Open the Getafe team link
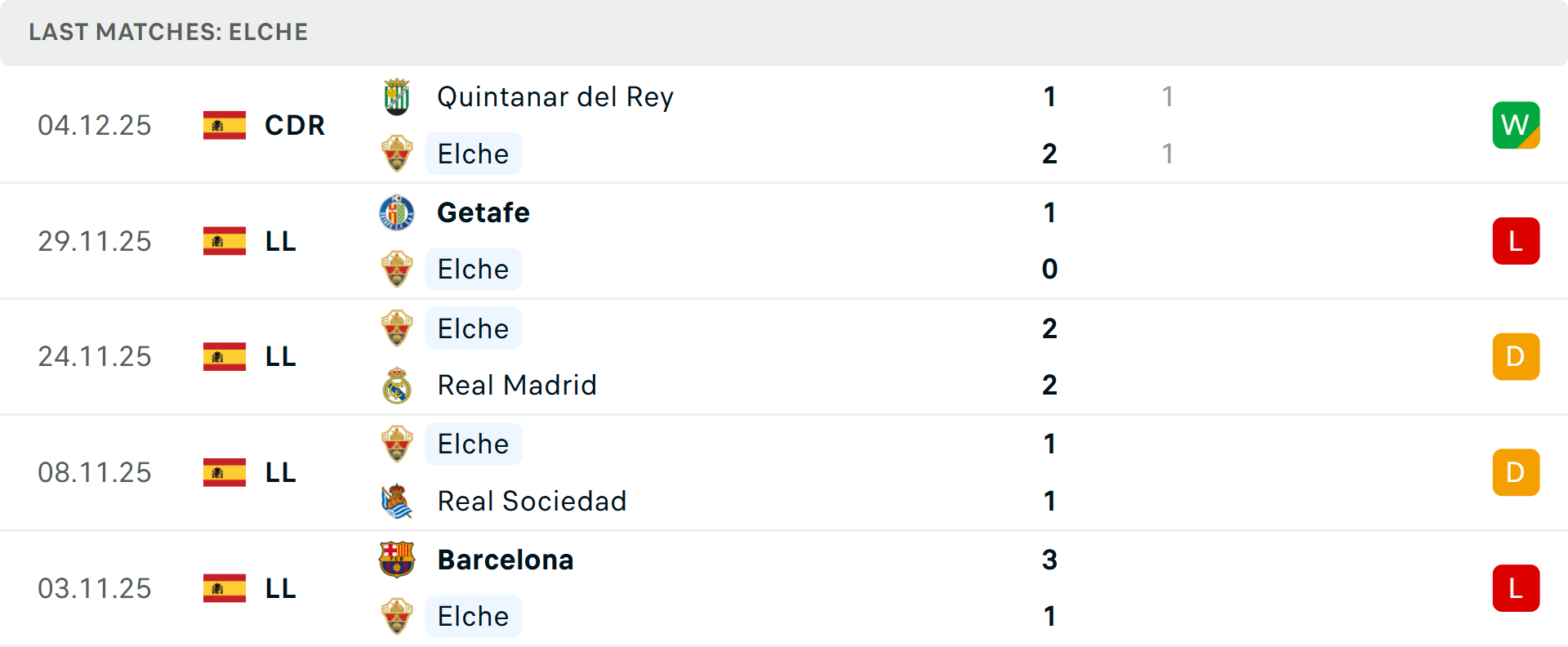Viewport: 1568px width, 647px height. (483, 212)
